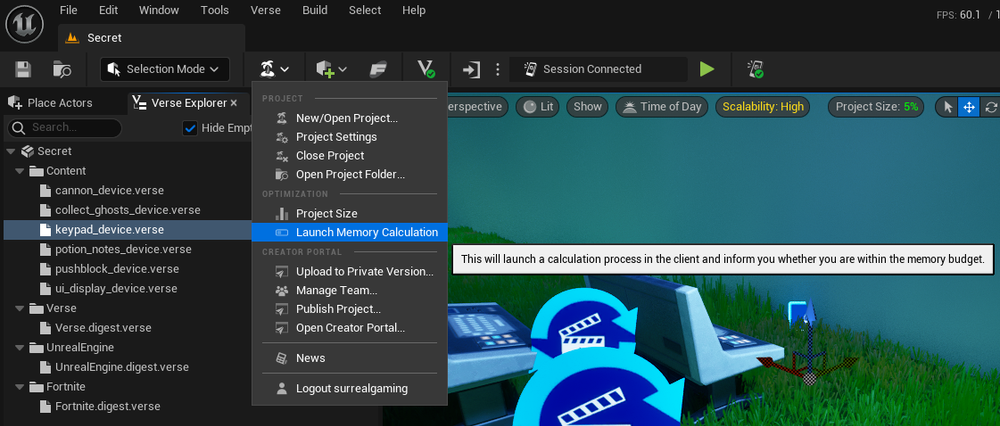This screenshot has width=1000, height=426.
Task: Open the content browser folder search icon
Action: pyautogui.click(x=61, y=70)
